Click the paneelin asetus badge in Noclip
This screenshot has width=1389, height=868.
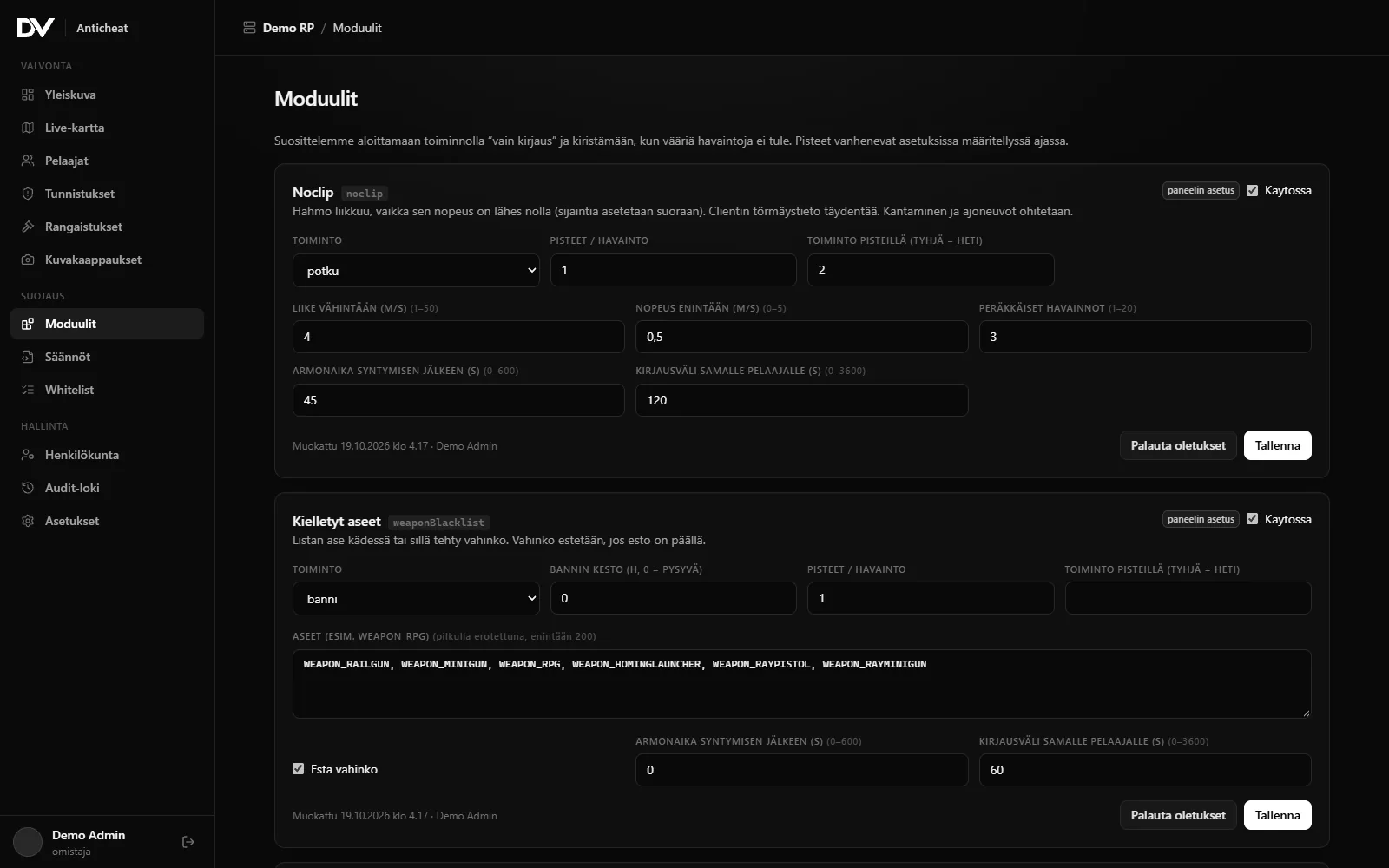coord(1201,190)
